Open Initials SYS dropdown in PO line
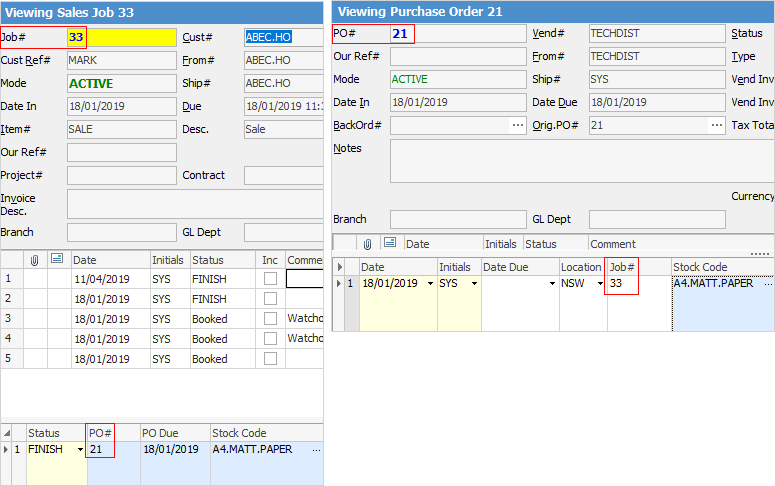 tap(474, 283)
